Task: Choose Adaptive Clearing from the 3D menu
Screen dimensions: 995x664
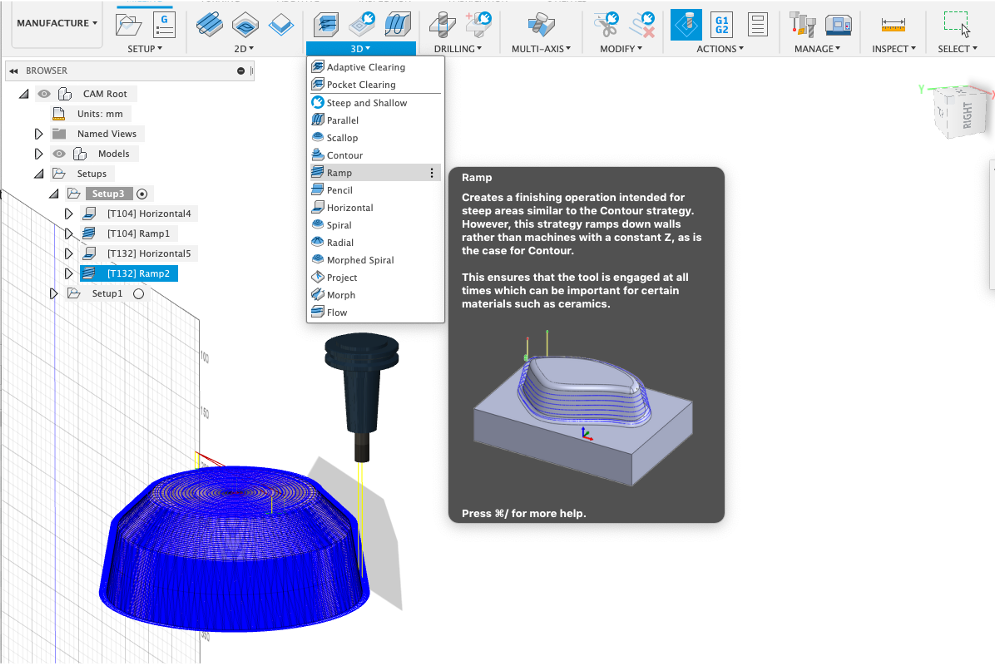Action: click(375, 67)
